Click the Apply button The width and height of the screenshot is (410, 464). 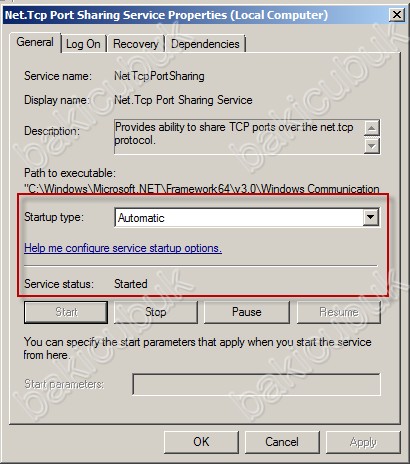(x=363, y=442)
